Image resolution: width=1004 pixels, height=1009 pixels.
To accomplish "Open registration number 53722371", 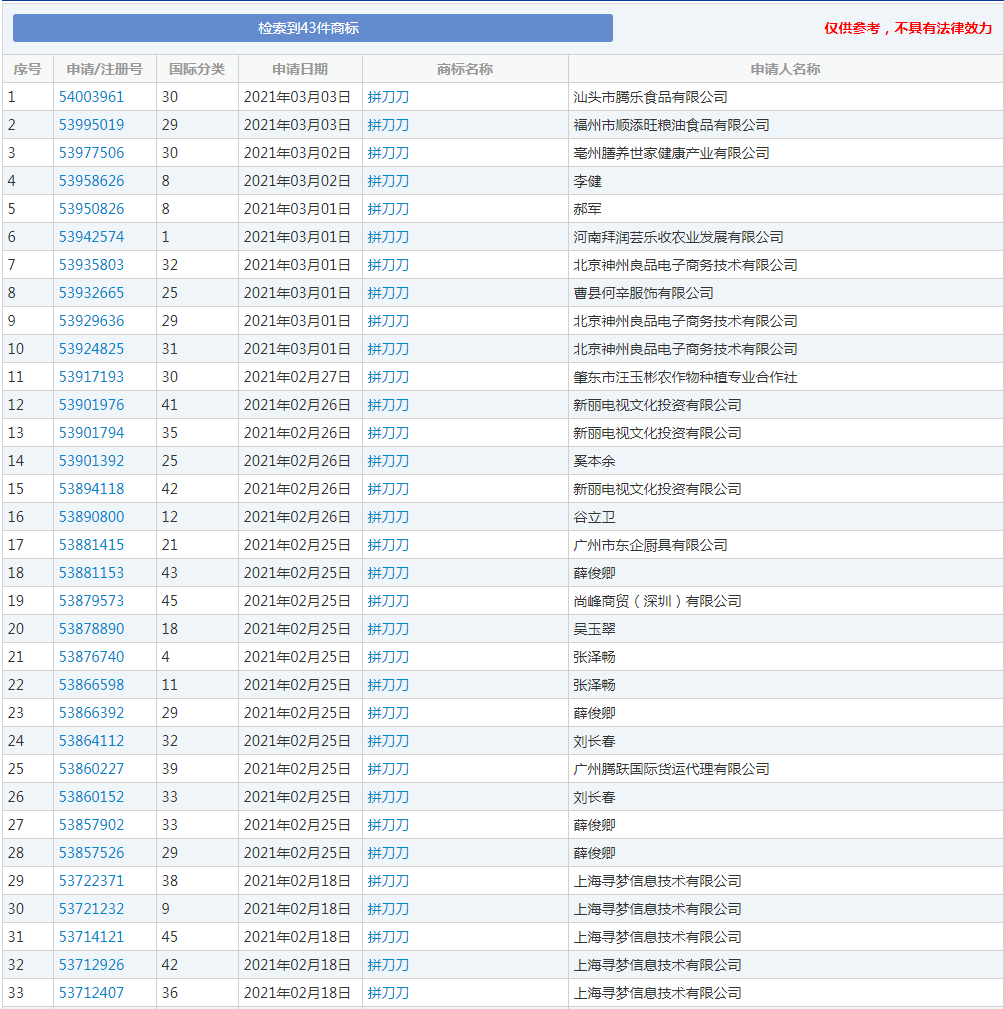I will (x=91, y=881).
